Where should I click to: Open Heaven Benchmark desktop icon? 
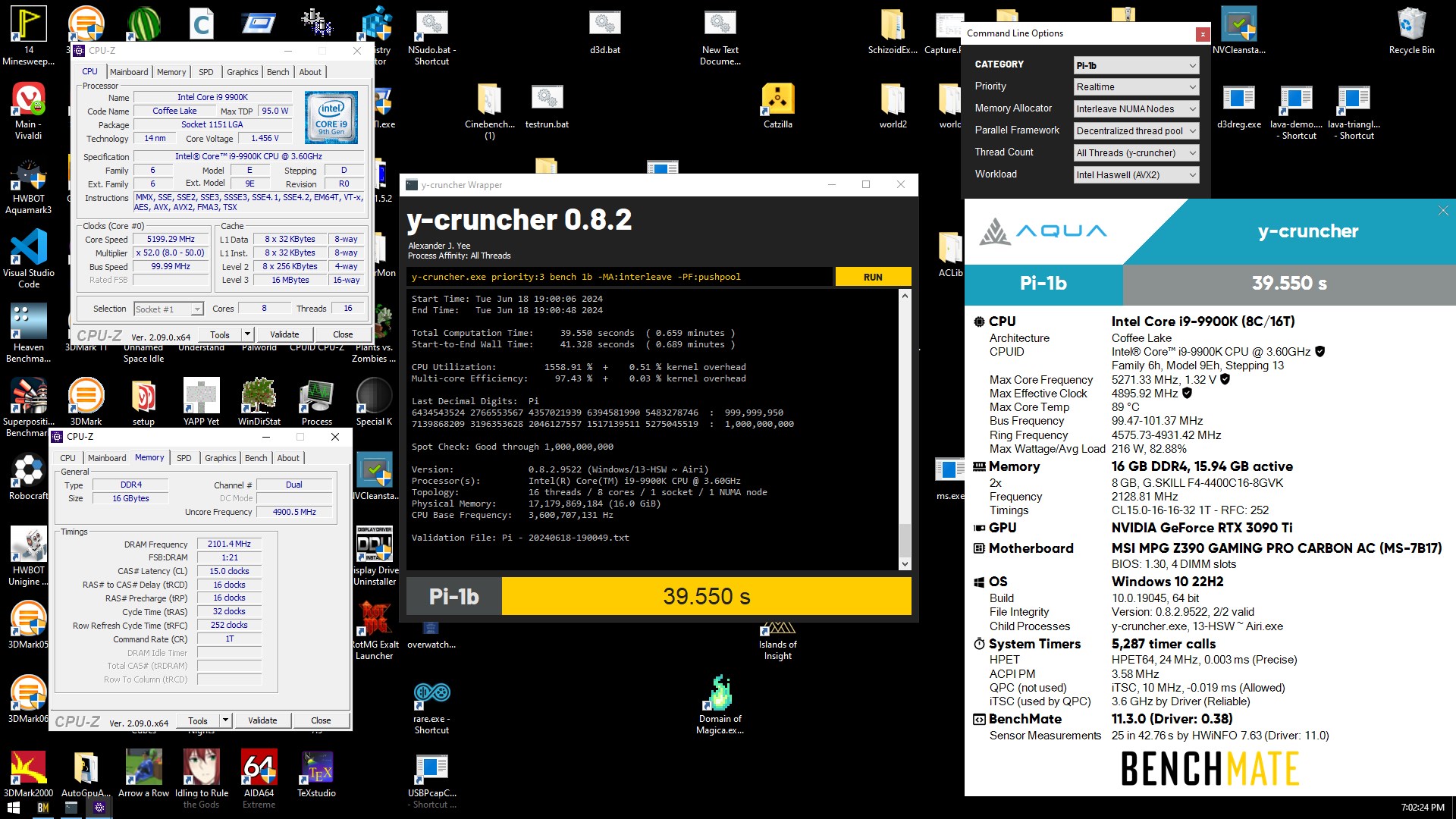click(x=29, y=333)
